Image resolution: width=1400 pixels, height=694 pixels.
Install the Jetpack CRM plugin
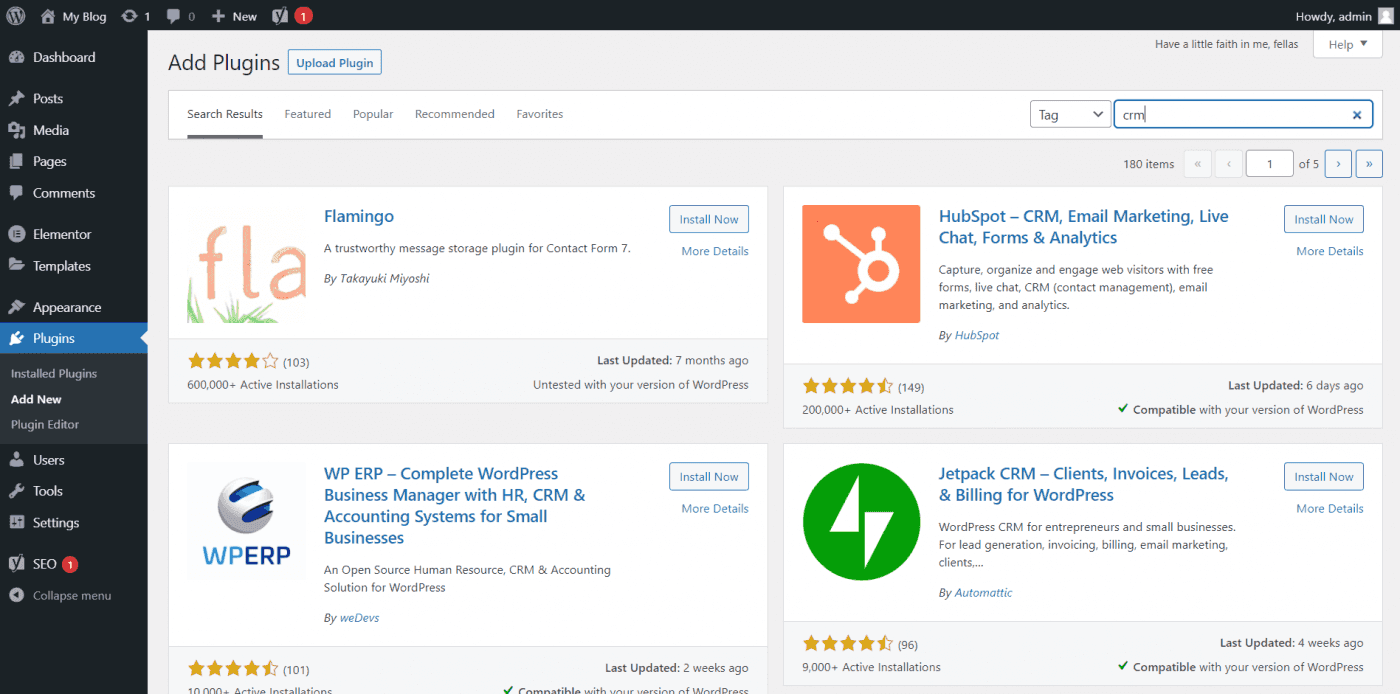[1324, 477]
